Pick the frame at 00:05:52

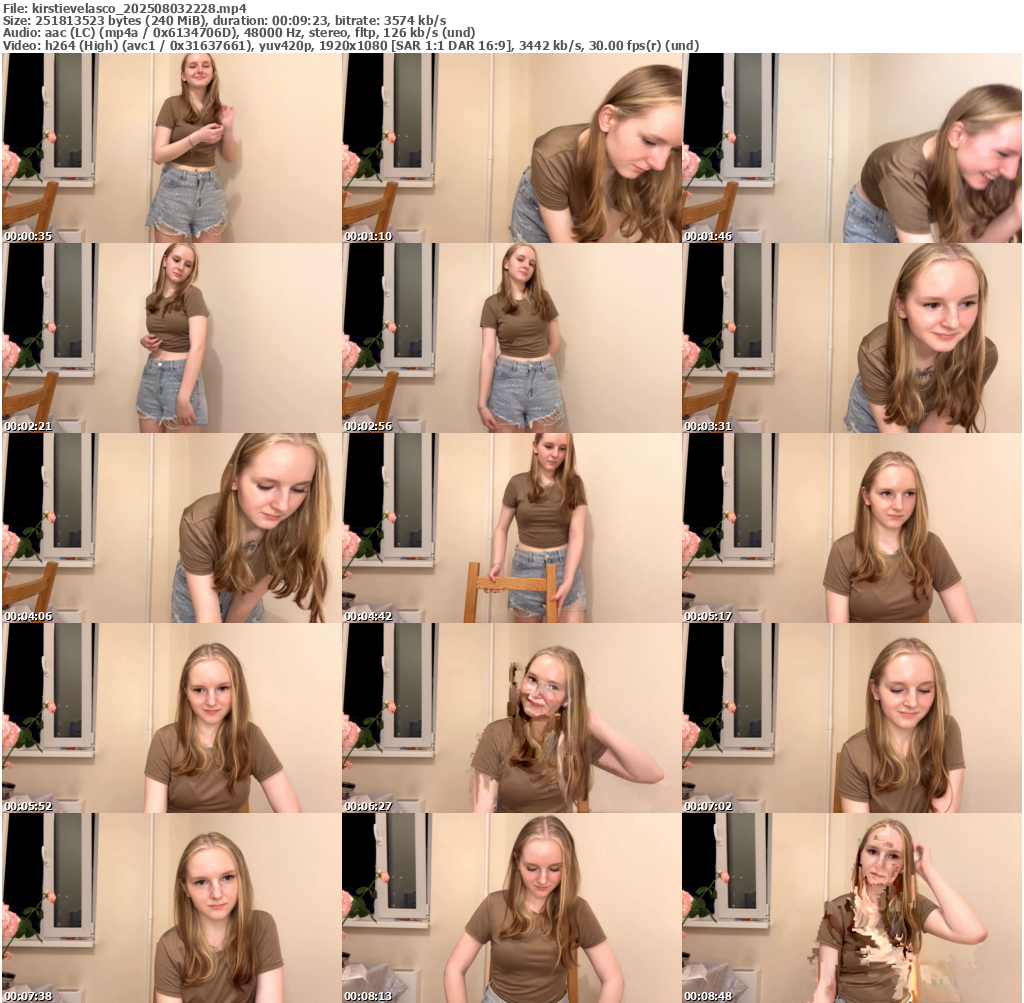click(x=172, y=717)
